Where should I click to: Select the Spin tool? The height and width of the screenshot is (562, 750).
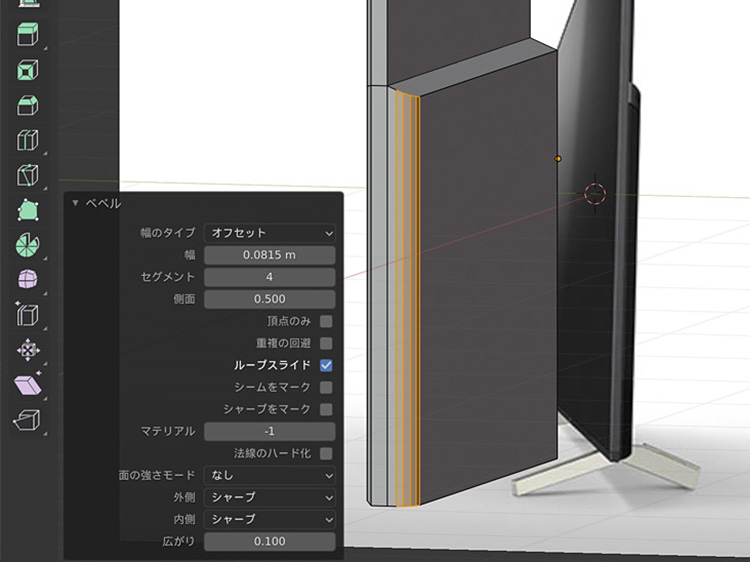[x=28, y=245]
